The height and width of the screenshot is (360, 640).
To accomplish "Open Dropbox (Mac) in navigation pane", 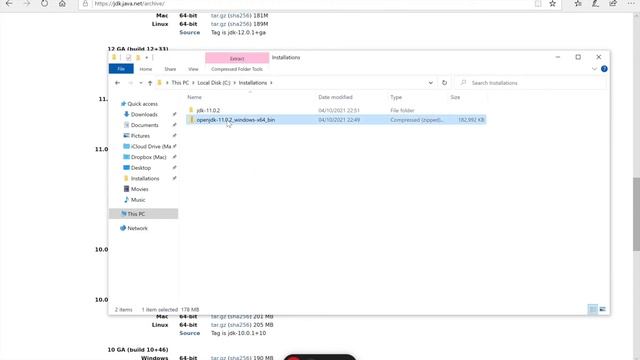I will 148,157.
